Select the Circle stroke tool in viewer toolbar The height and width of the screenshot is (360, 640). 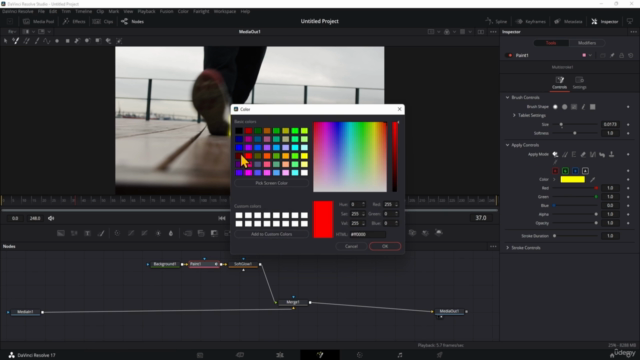57,41
